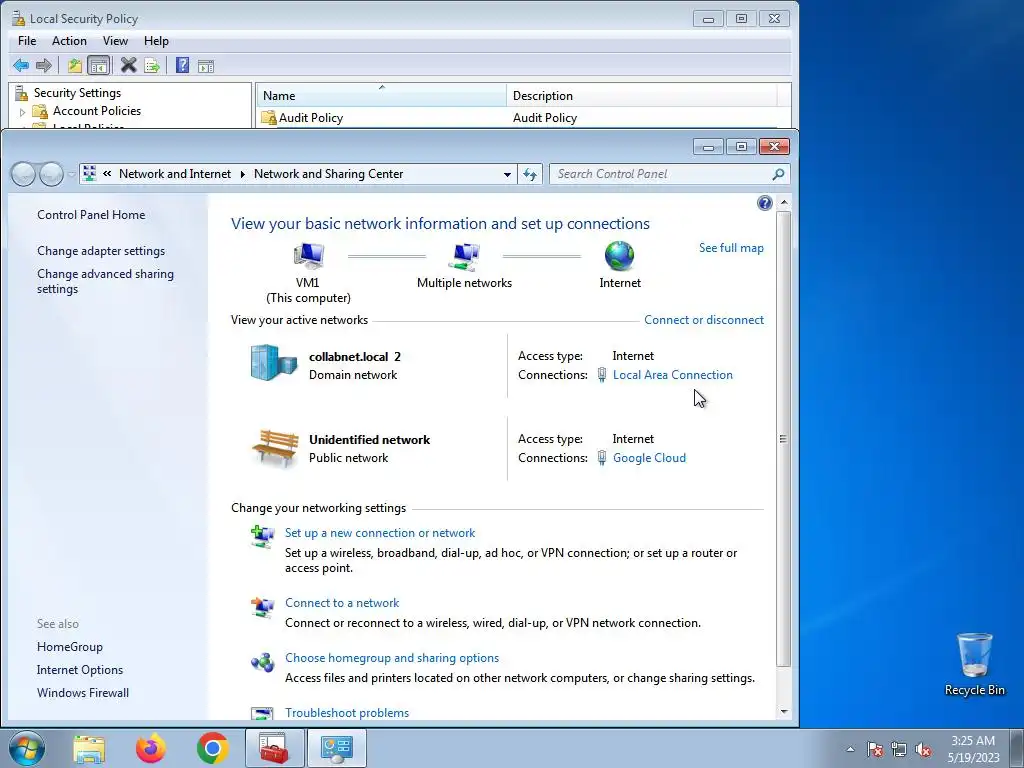Image resolution: width=1024 pixels, height=768 pixels.
Task: Open HomeGroup under See also
Action: [69, 647]
